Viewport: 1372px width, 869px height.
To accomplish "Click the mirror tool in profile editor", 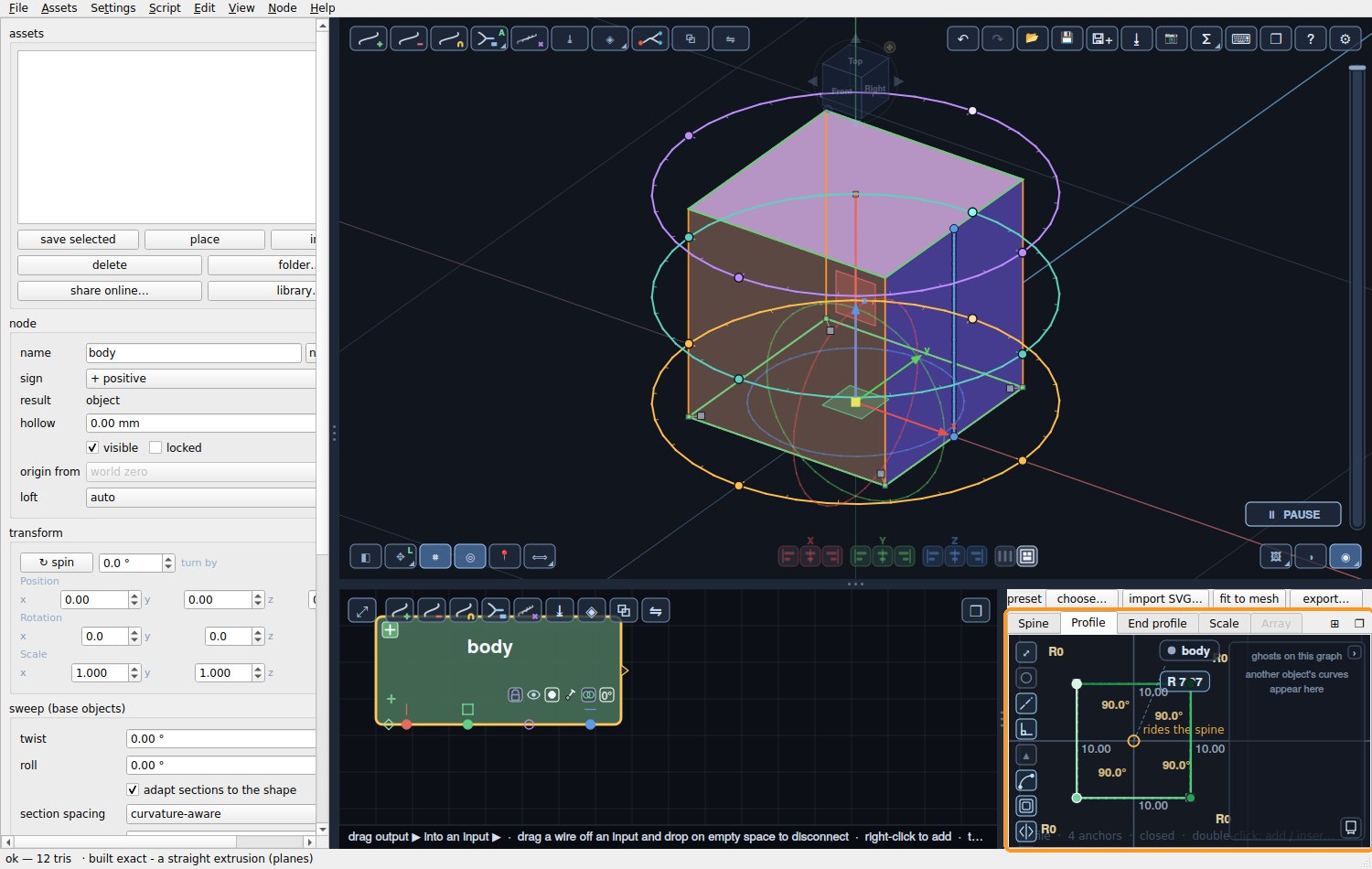I will 1026,831.
